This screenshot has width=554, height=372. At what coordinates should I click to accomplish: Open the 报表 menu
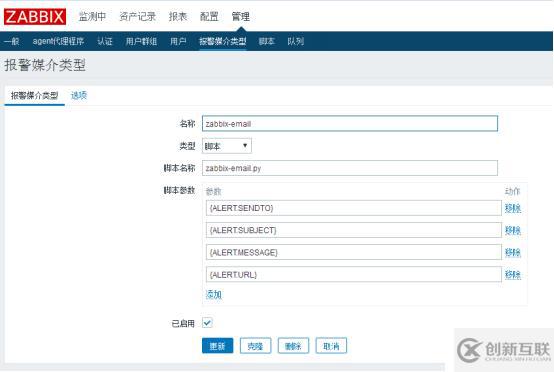tap(178, 16)
